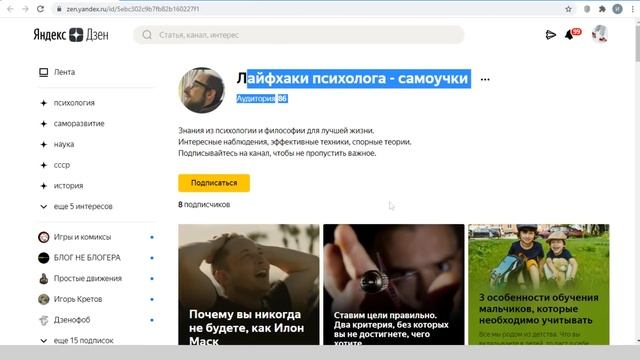This screenshot has height=360, width=640.
Task: Click the line Подписывайтесь на канал
Action: [x=277, y=153]
